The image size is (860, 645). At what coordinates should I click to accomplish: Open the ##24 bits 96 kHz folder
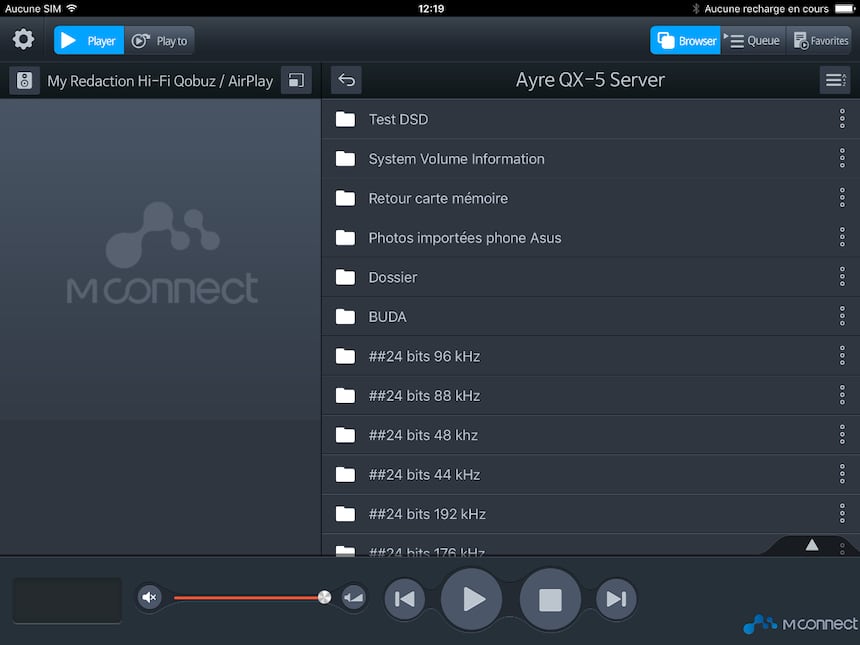(590, 356)
